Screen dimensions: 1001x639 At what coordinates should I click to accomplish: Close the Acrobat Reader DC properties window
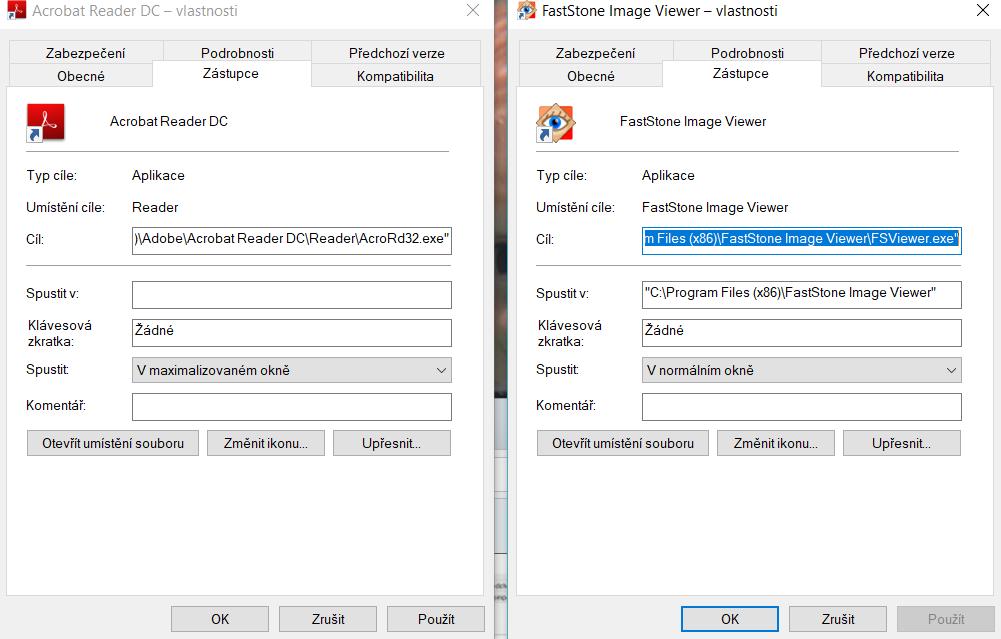click(x=472, y=10)
